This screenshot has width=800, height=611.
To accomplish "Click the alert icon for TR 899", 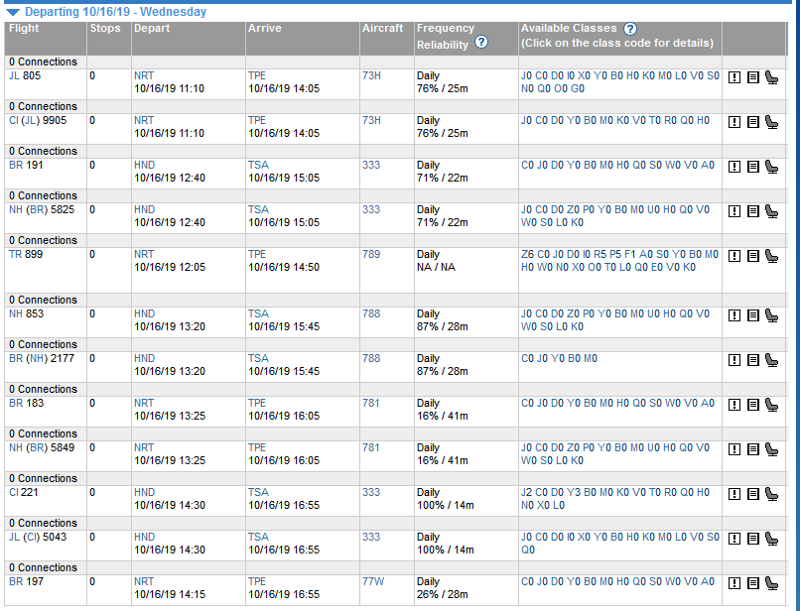I will (x=734, y=256).
